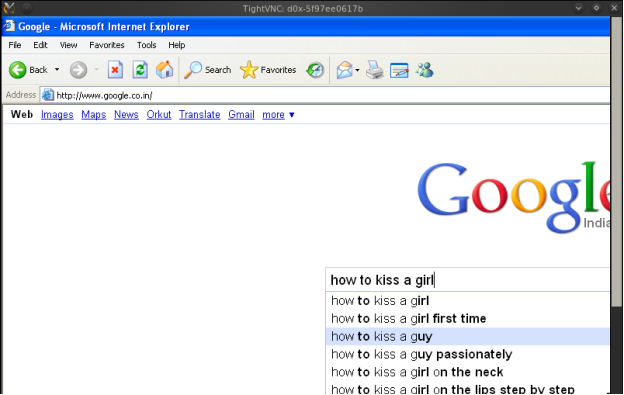Choose suggestion 'how to kiss a girl'
624x395 pixels.
pos(468,301)
